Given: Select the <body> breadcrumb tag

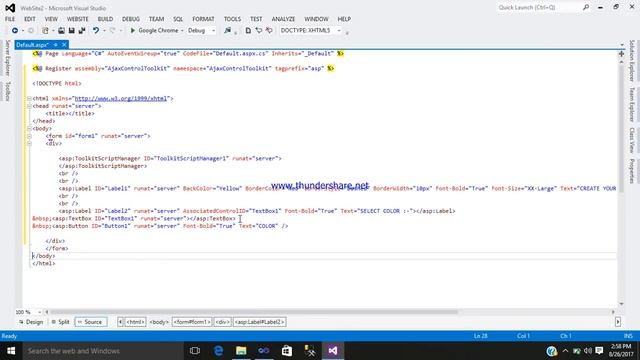Looking at the screenshot, I should click(159, 322).
